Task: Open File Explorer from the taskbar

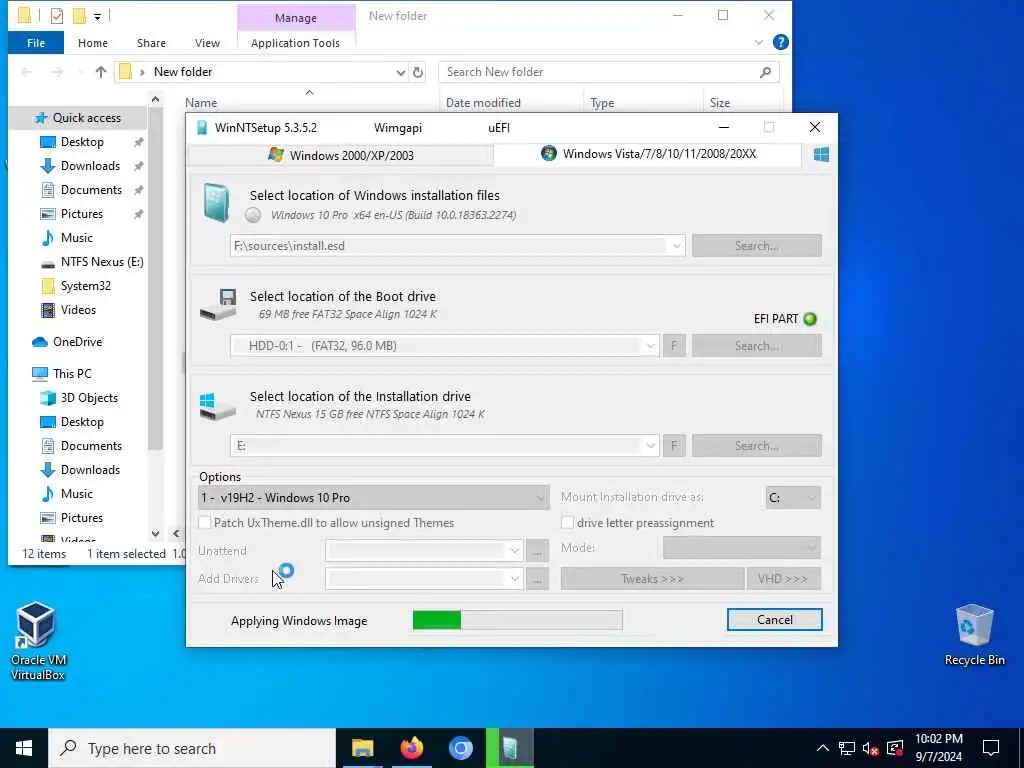Action: [362, 748]
